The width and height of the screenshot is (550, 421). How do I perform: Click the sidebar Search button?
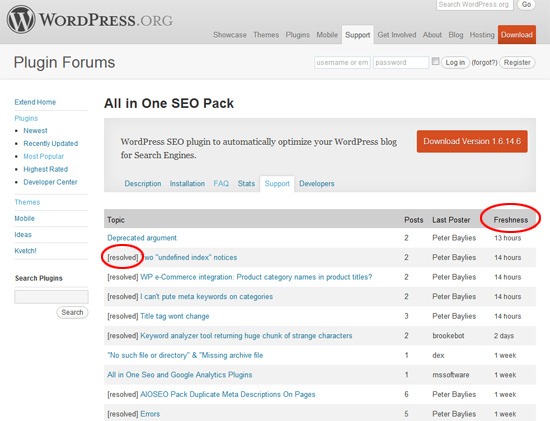coord(72,312)
